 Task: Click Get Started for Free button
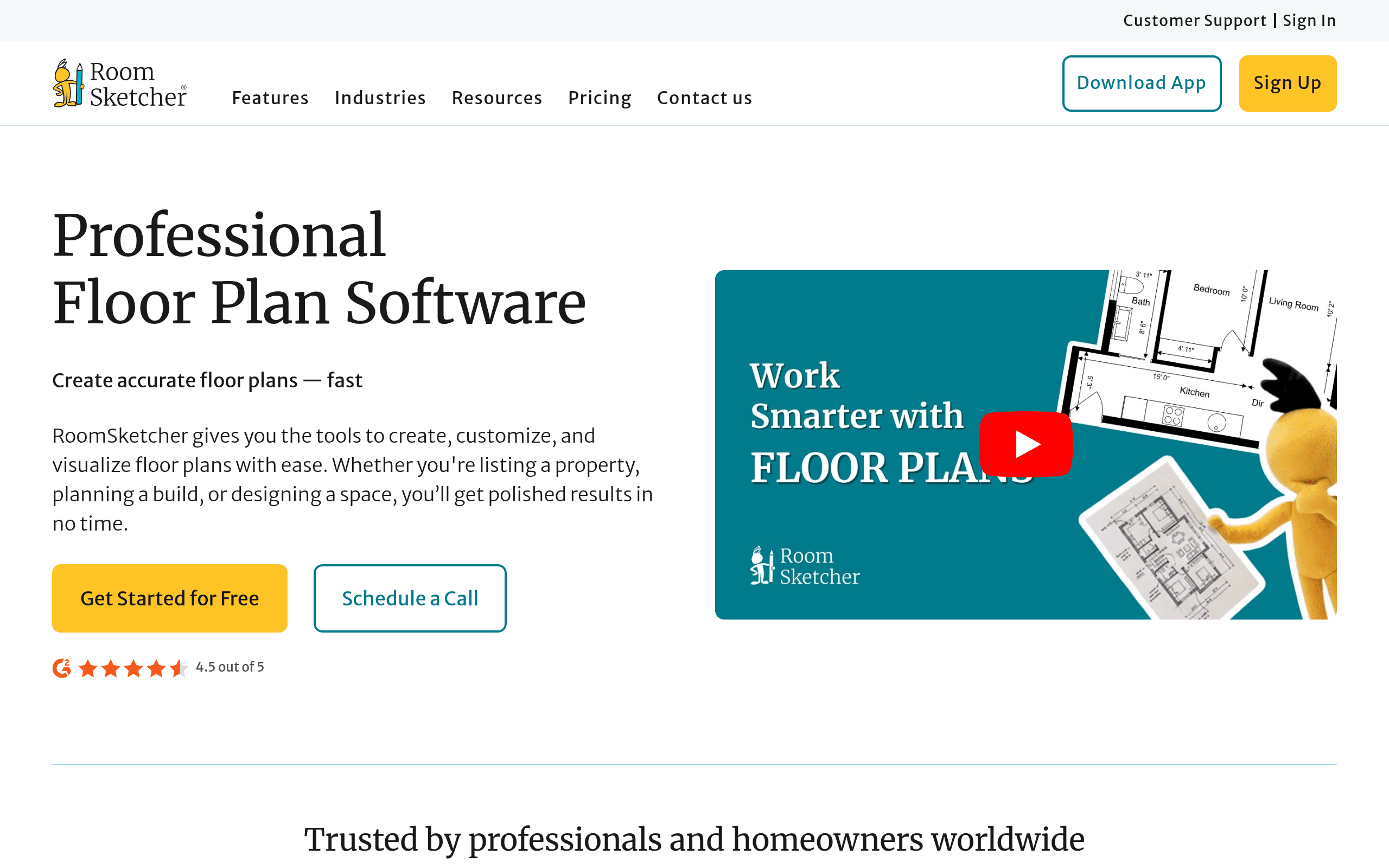170,598
